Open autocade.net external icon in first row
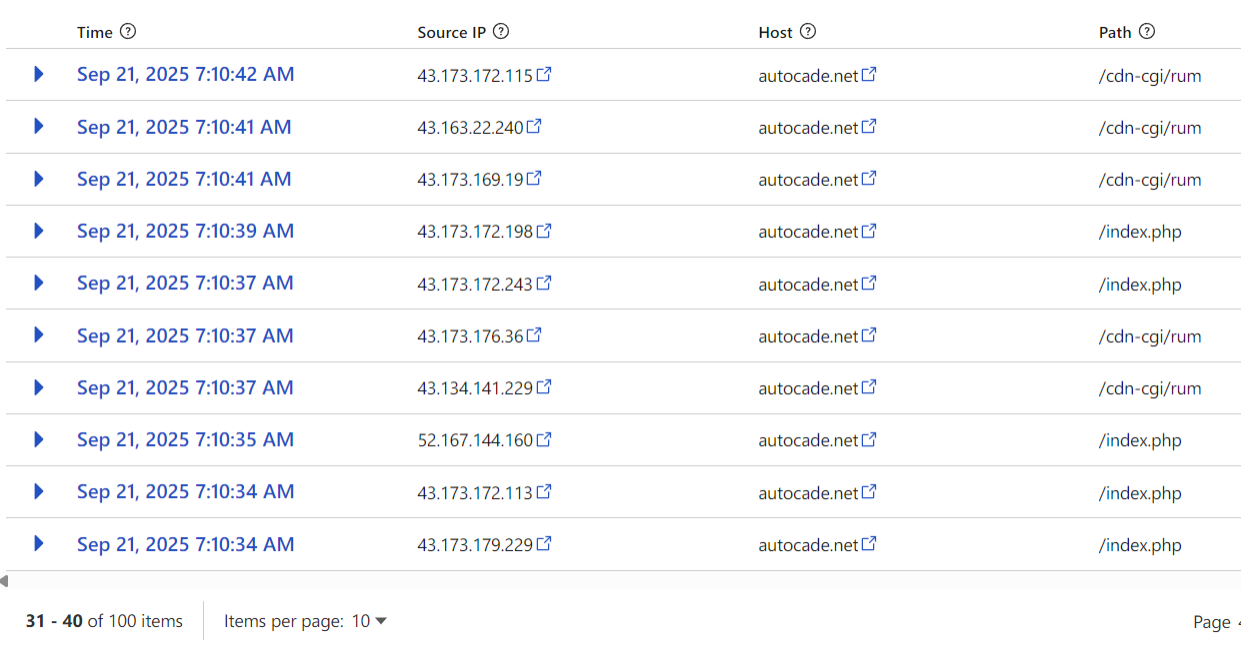The height and width of the screenshot is (652, 1241). (869, 74)
